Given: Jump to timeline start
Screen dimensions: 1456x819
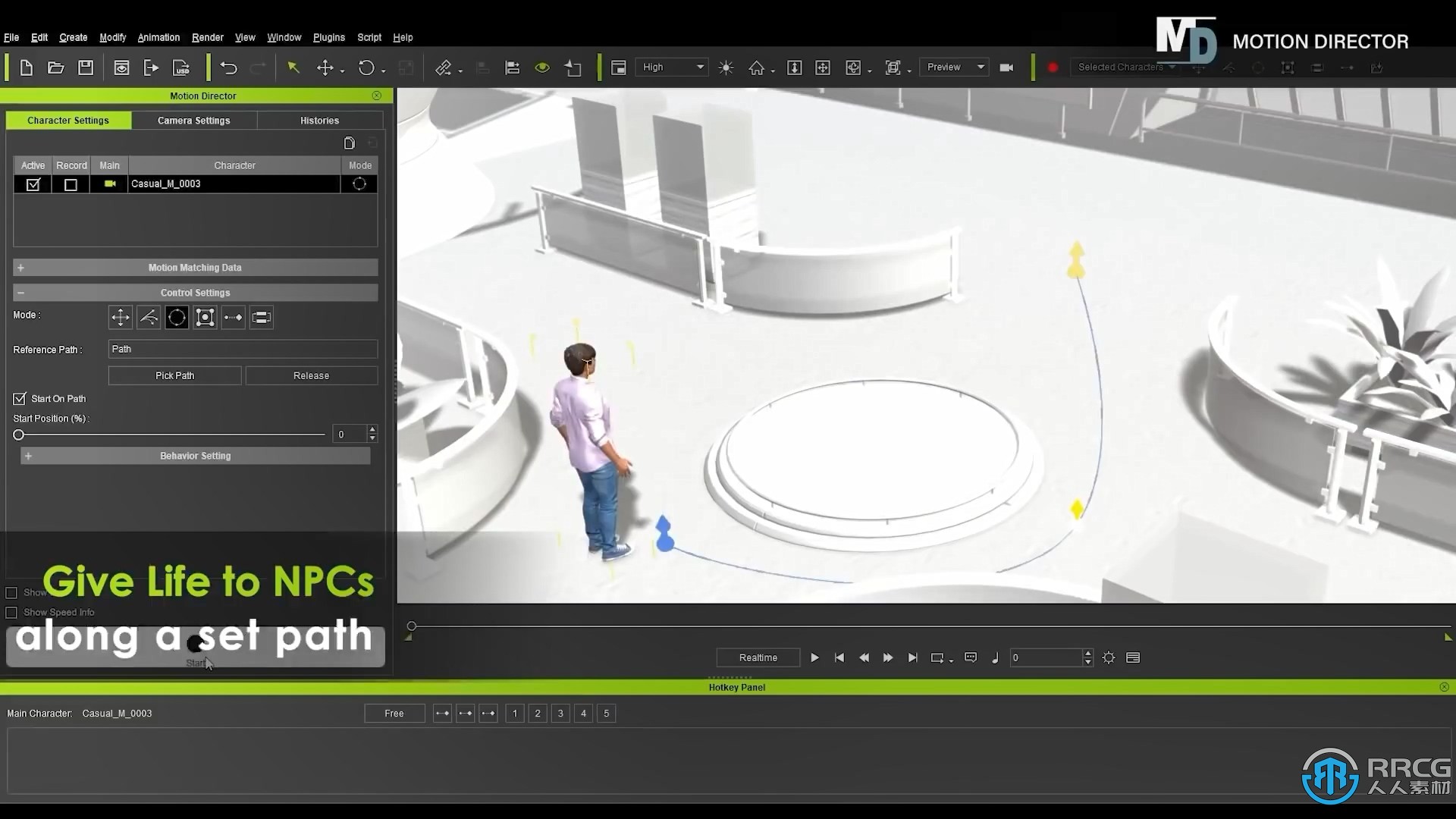Looking at the screenshot, I should point(839,657).
